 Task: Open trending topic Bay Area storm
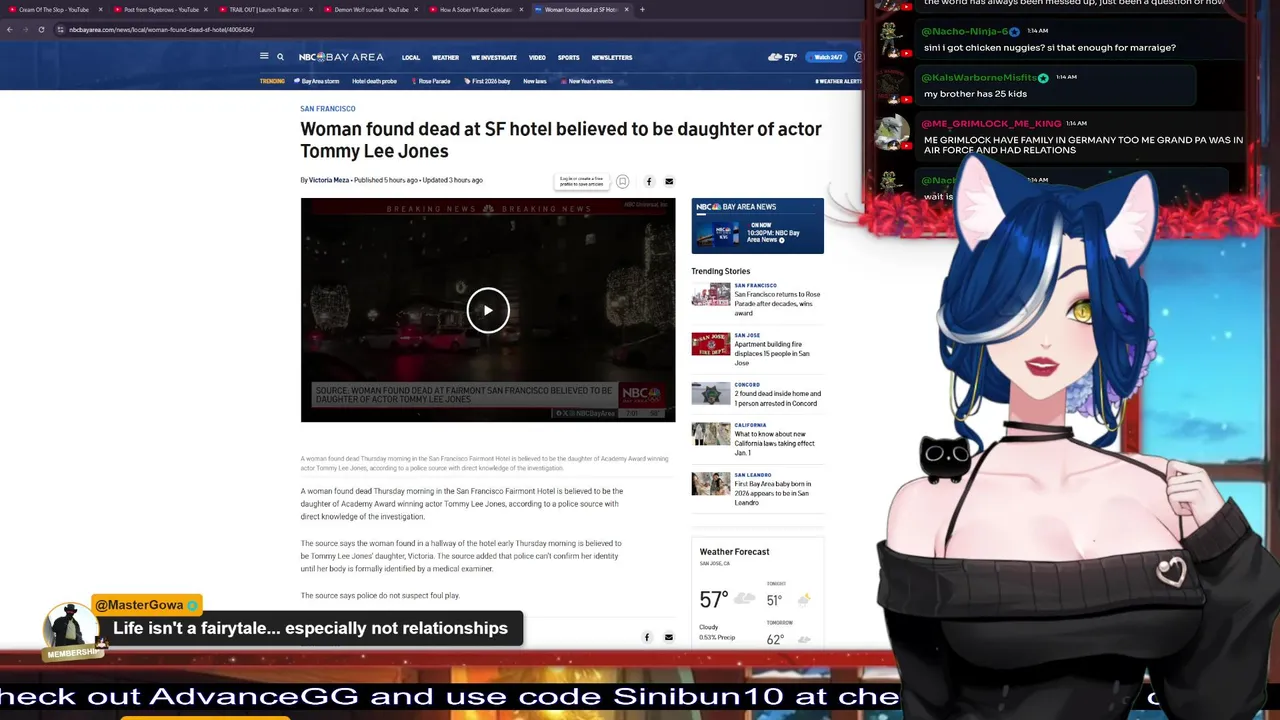point(317,81)
